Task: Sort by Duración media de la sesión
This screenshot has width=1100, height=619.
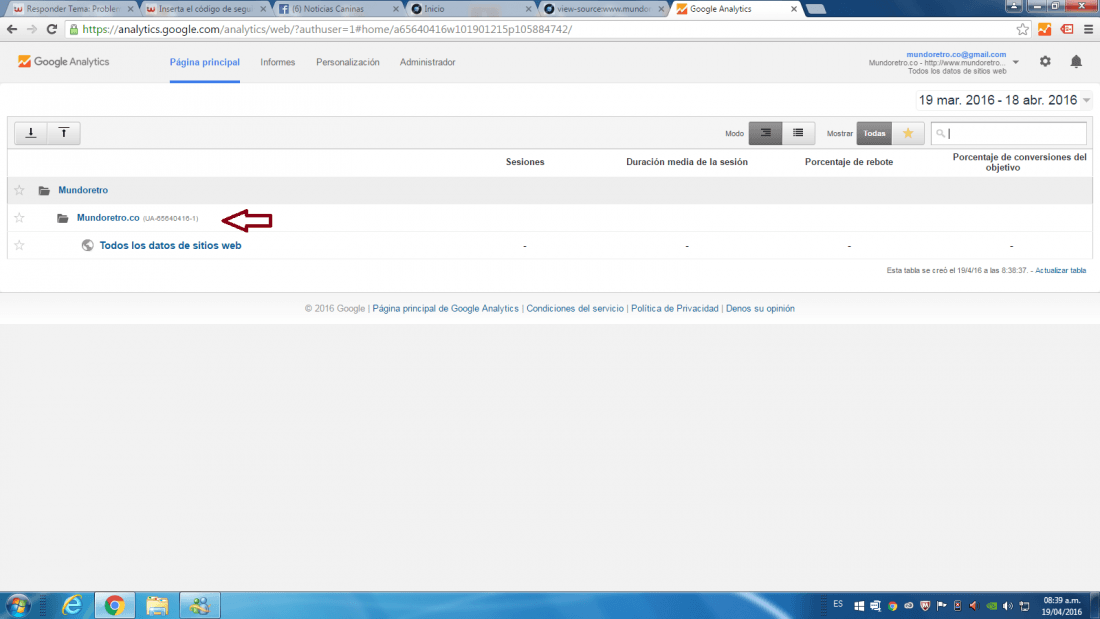Action: (687, 161)
